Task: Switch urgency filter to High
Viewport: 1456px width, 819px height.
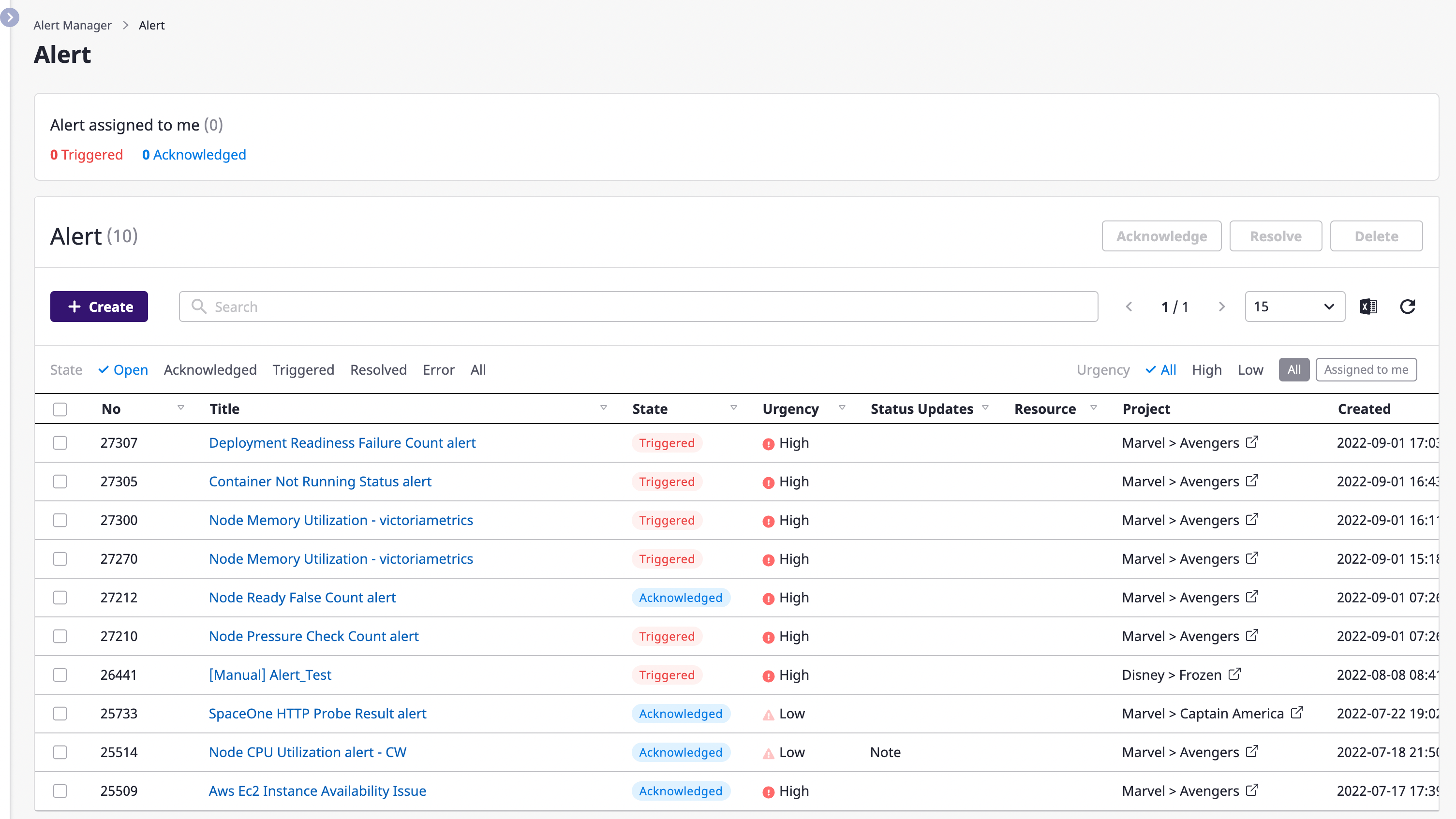Action: point(1206,369)
